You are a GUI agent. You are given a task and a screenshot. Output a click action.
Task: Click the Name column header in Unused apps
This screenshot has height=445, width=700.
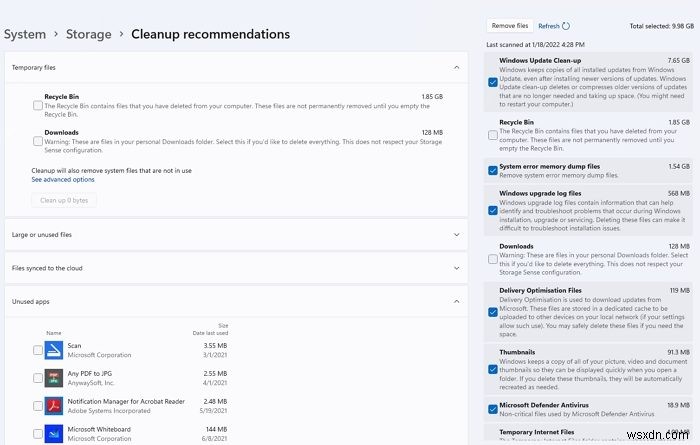coord(53,333)
